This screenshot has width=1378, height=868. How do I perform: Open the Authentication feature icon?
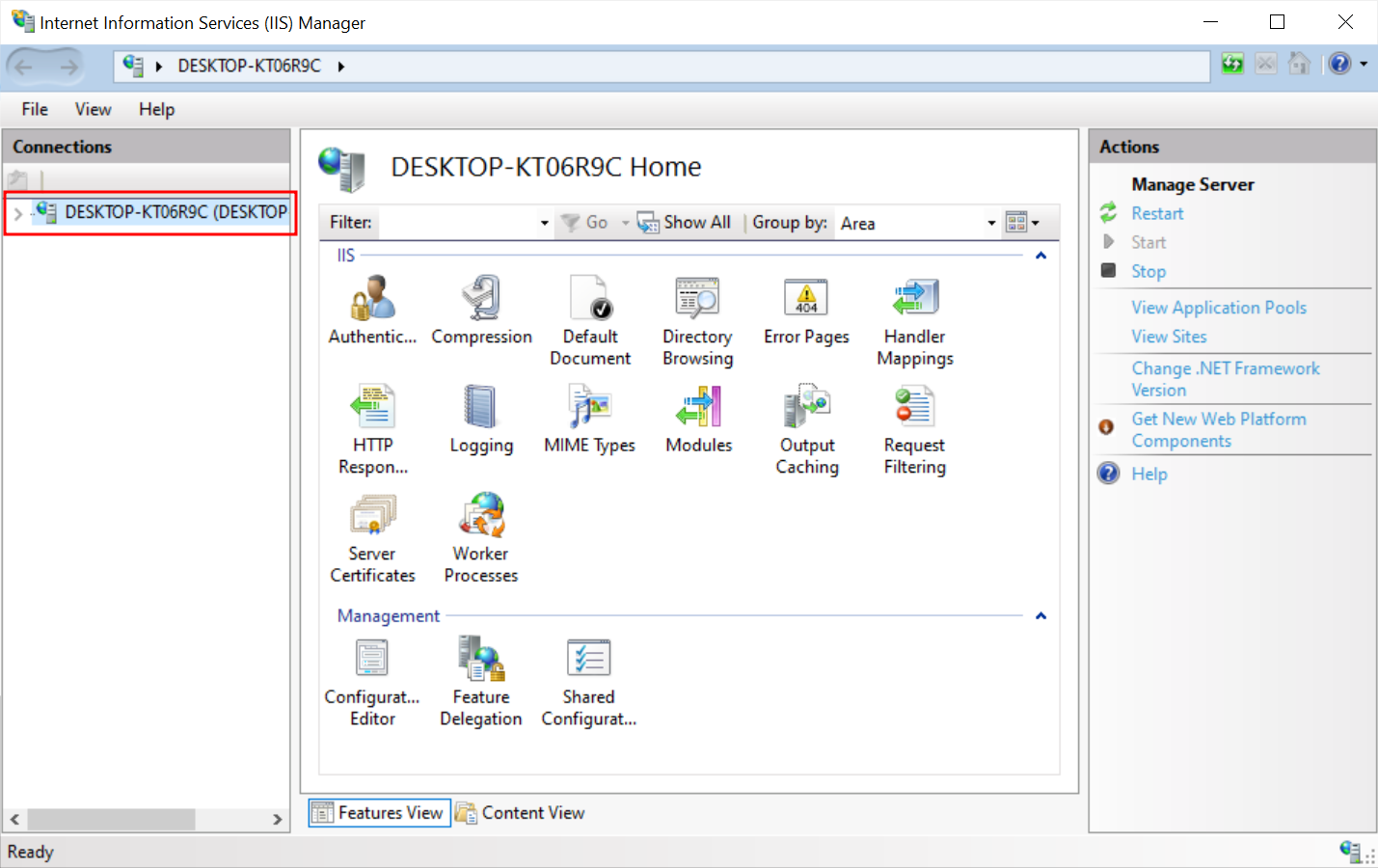pos(372,311)
